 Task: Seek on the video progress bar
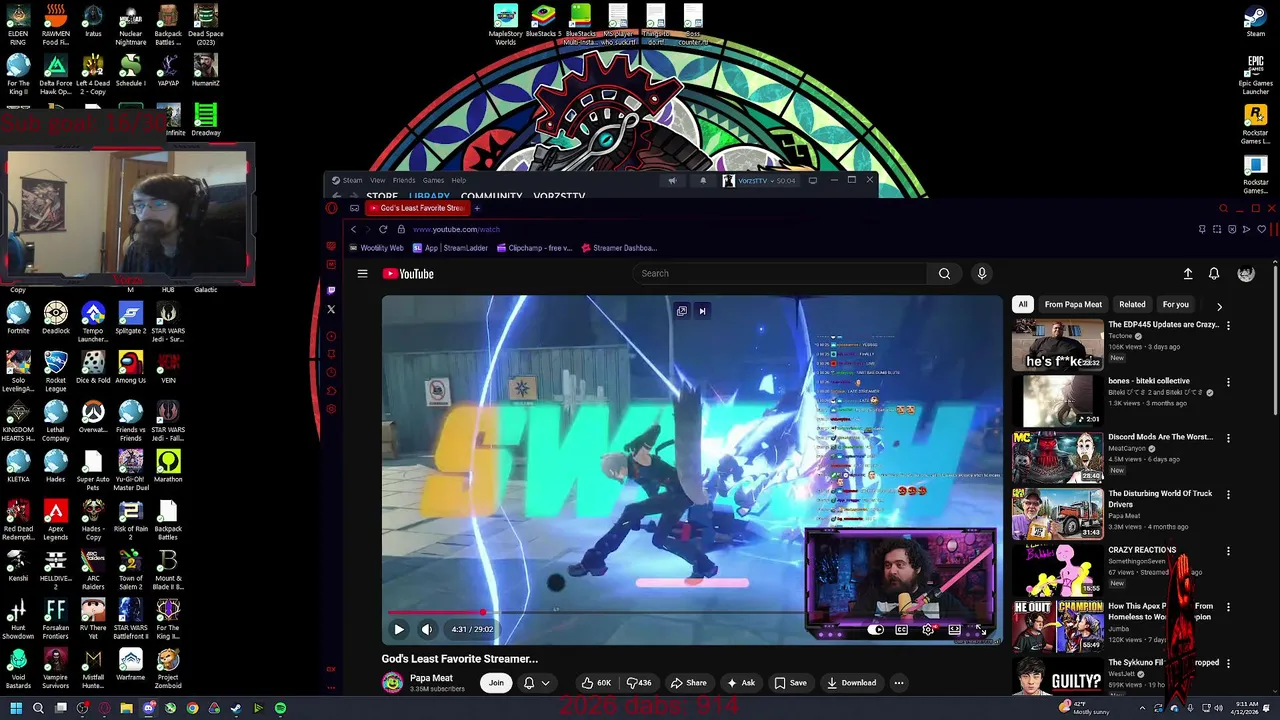[692, 612]
